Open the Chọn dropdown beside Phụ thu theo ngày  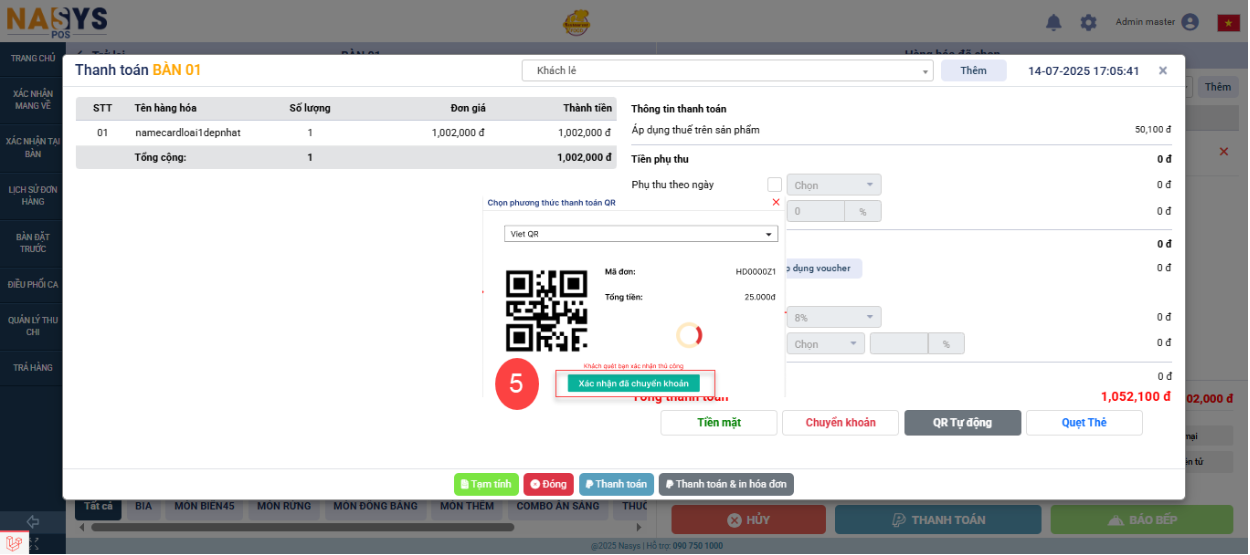point(833,185)
